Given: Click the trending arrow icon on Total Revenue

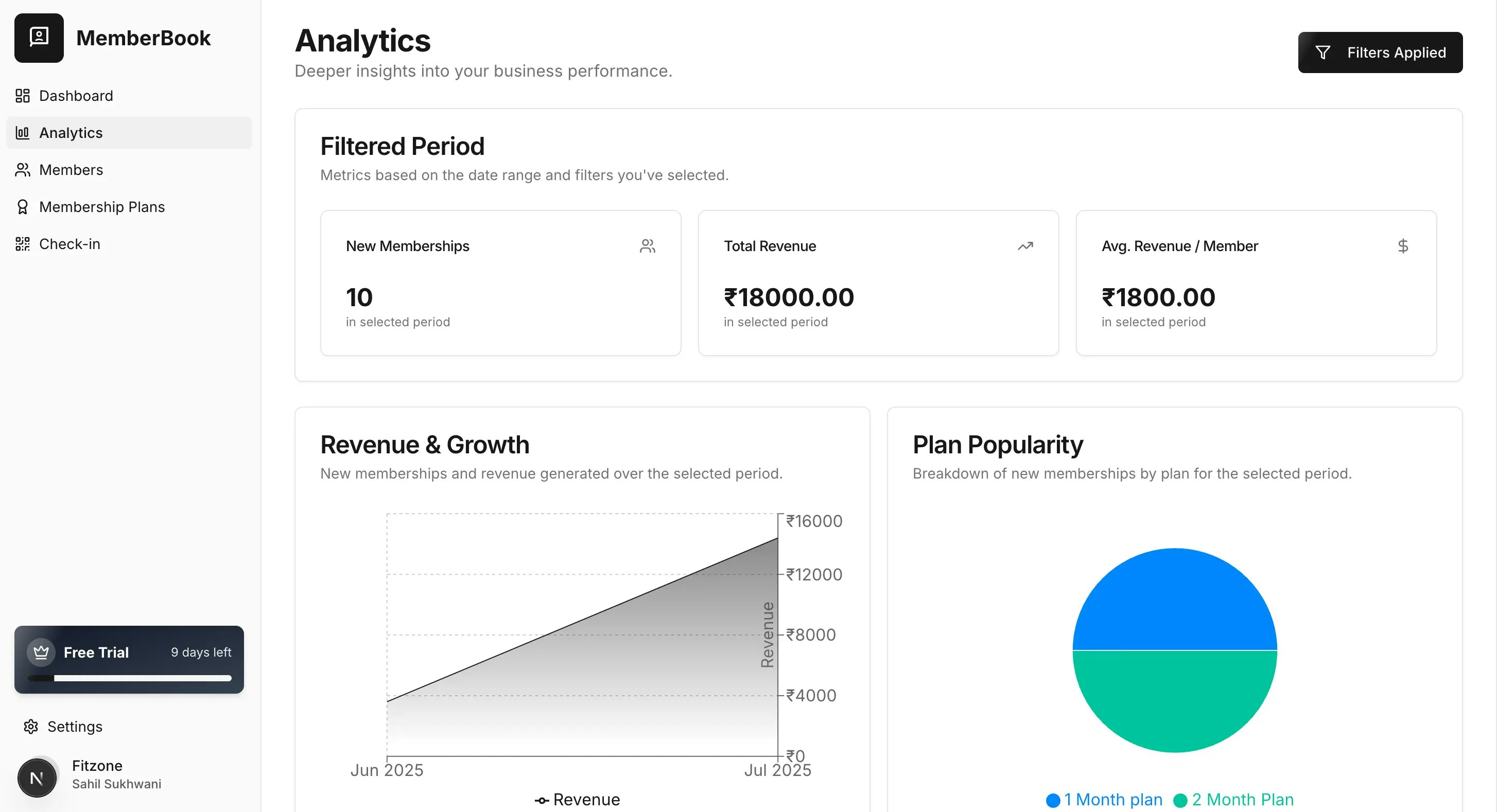Looking at the screenshot, I should pyautogui.click(x=1025, y=246).
